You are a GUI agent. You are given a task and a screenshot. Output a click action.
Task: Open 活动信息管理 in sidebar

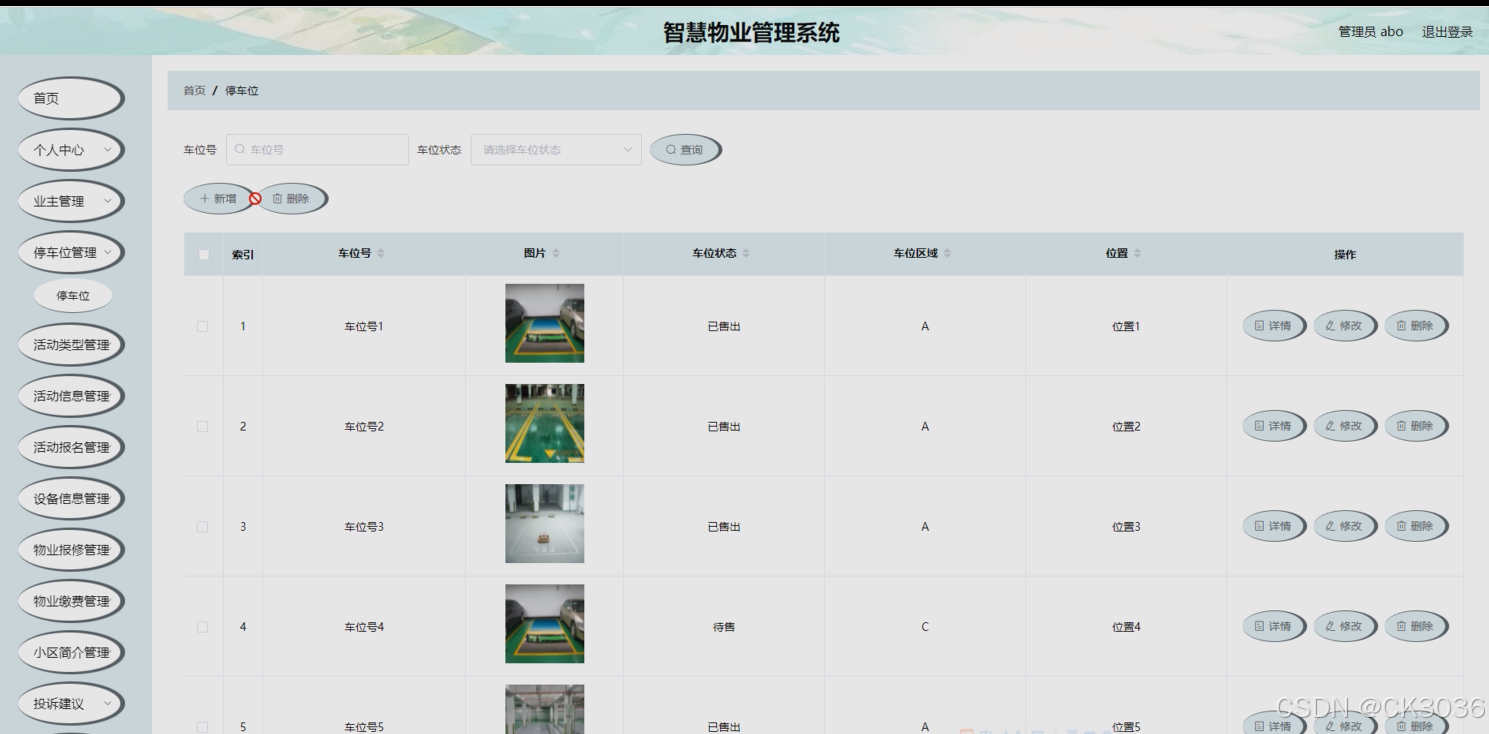71,396
